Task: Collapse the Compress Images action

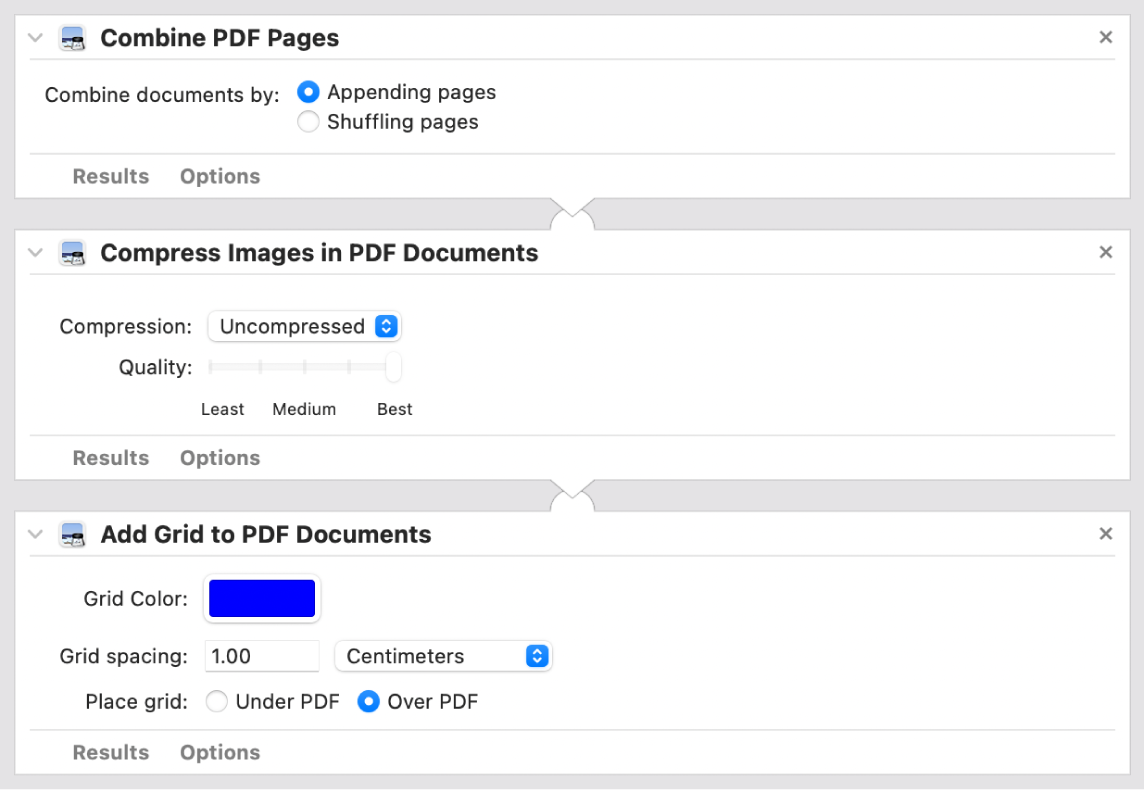Action: tap(33, 253)
